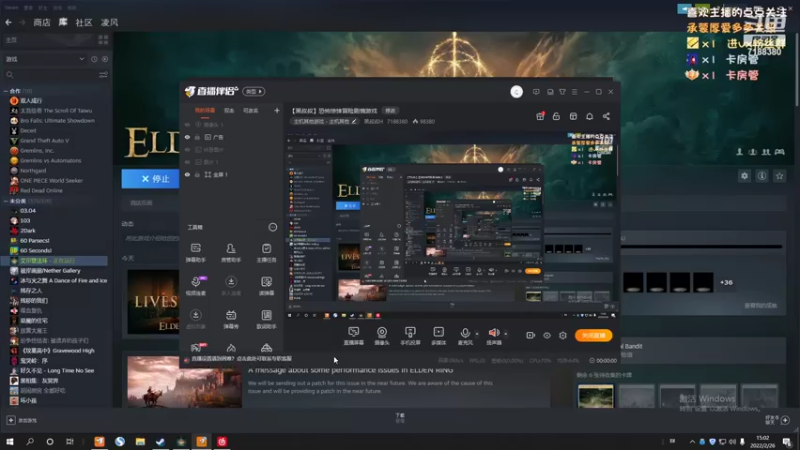Collapse the 未分类 game collection
The image size is (800, 450).
[x=6, y=201]
